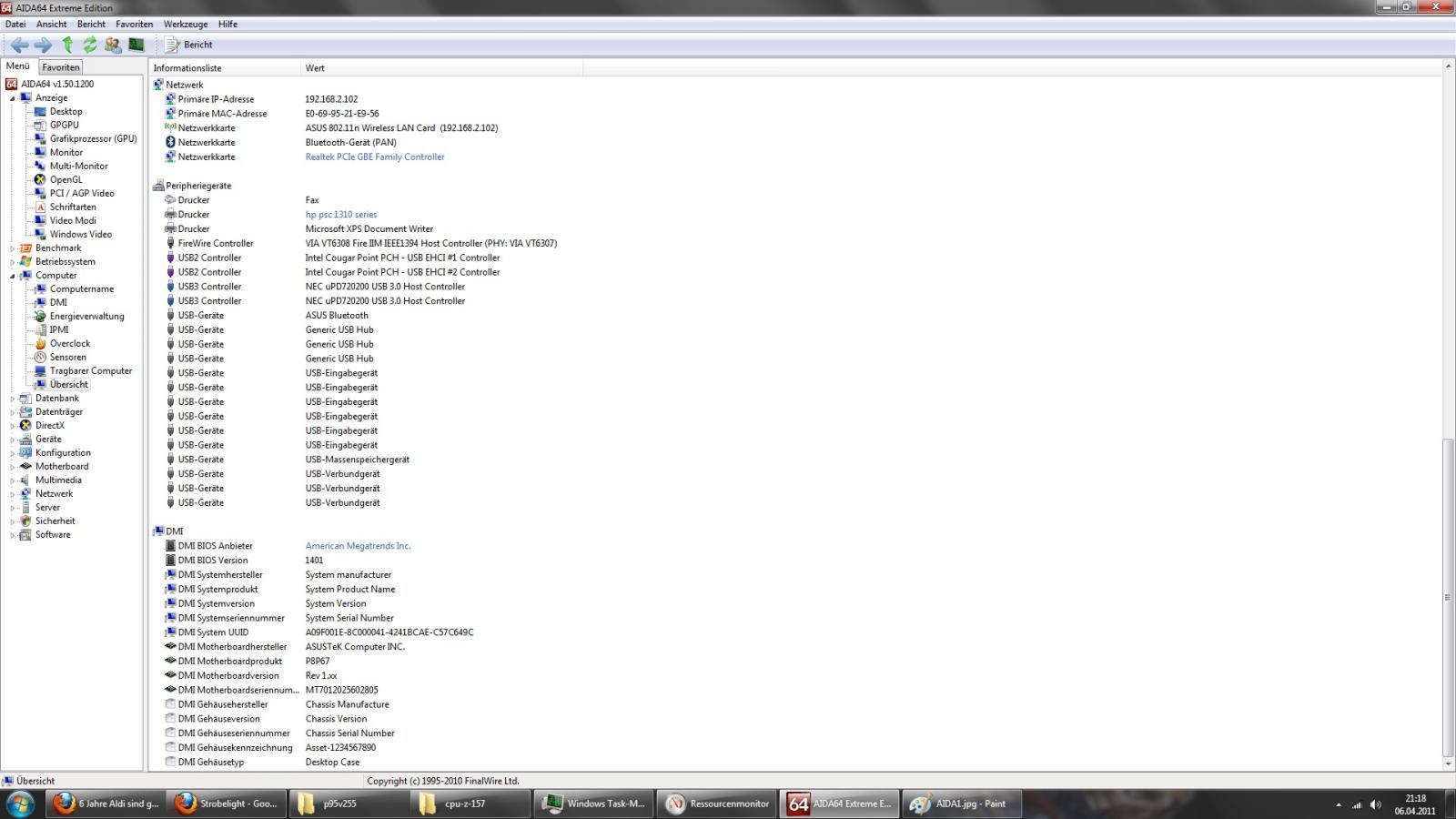This screenshot has height=819, width=1456.
Task: Switch to the Menü tab in the sidebar
Action: 18,66
